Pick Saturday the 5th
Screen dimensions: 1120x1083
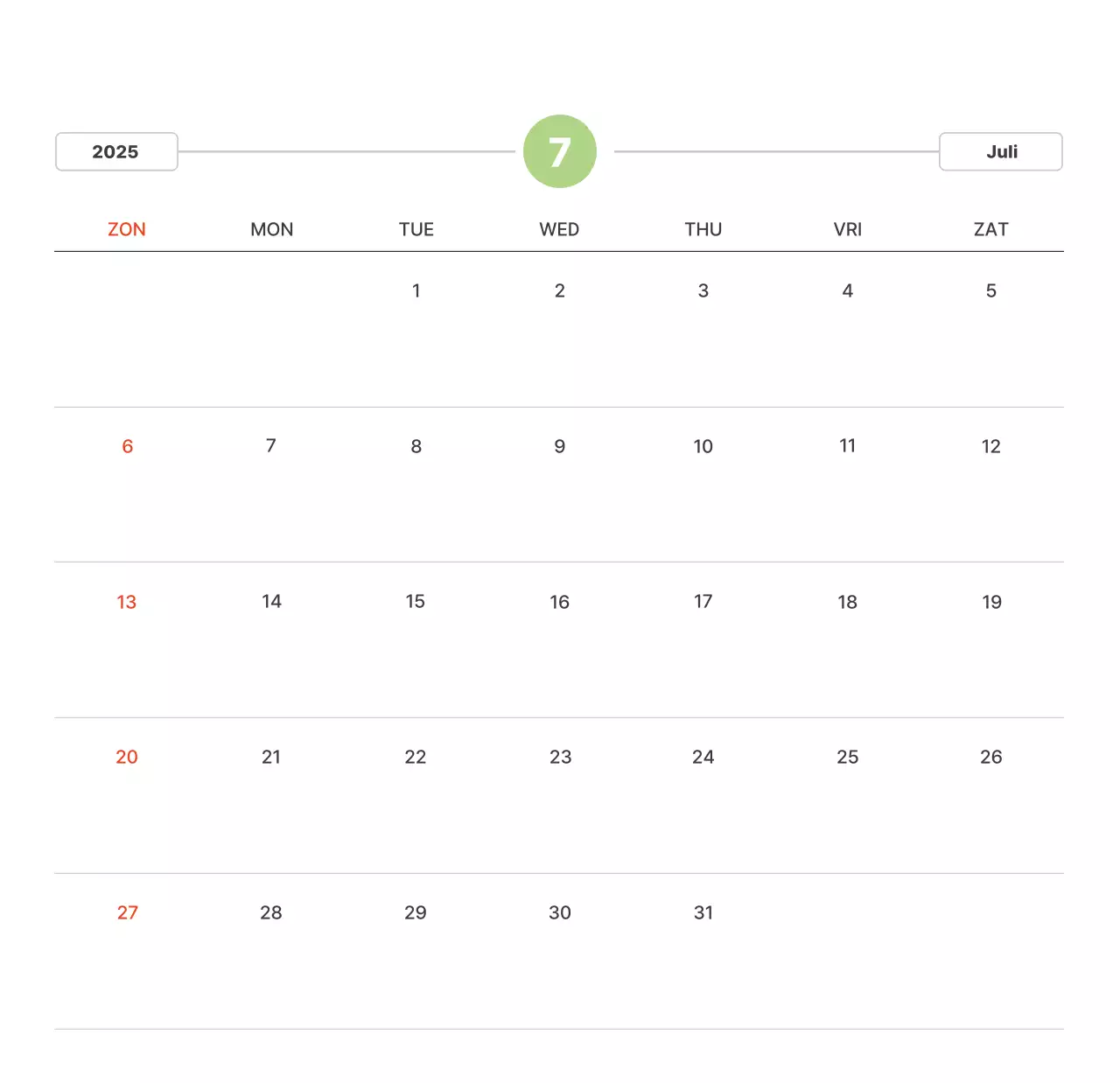point(990,290)
